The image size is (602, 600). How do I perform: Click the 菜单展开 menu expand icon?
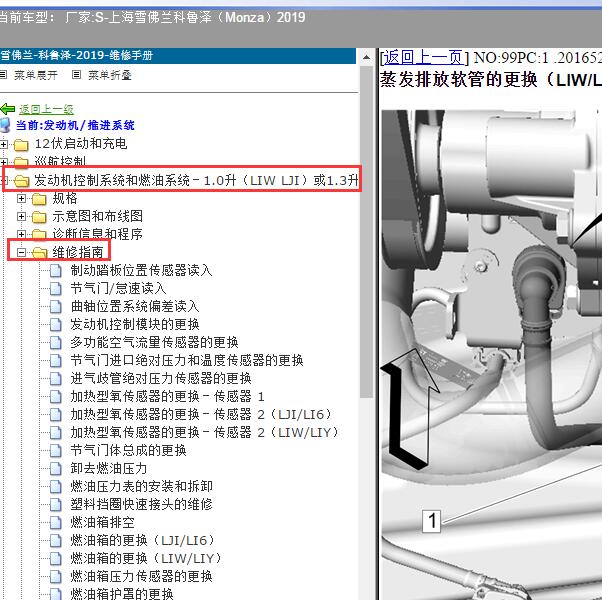[3, 74]
